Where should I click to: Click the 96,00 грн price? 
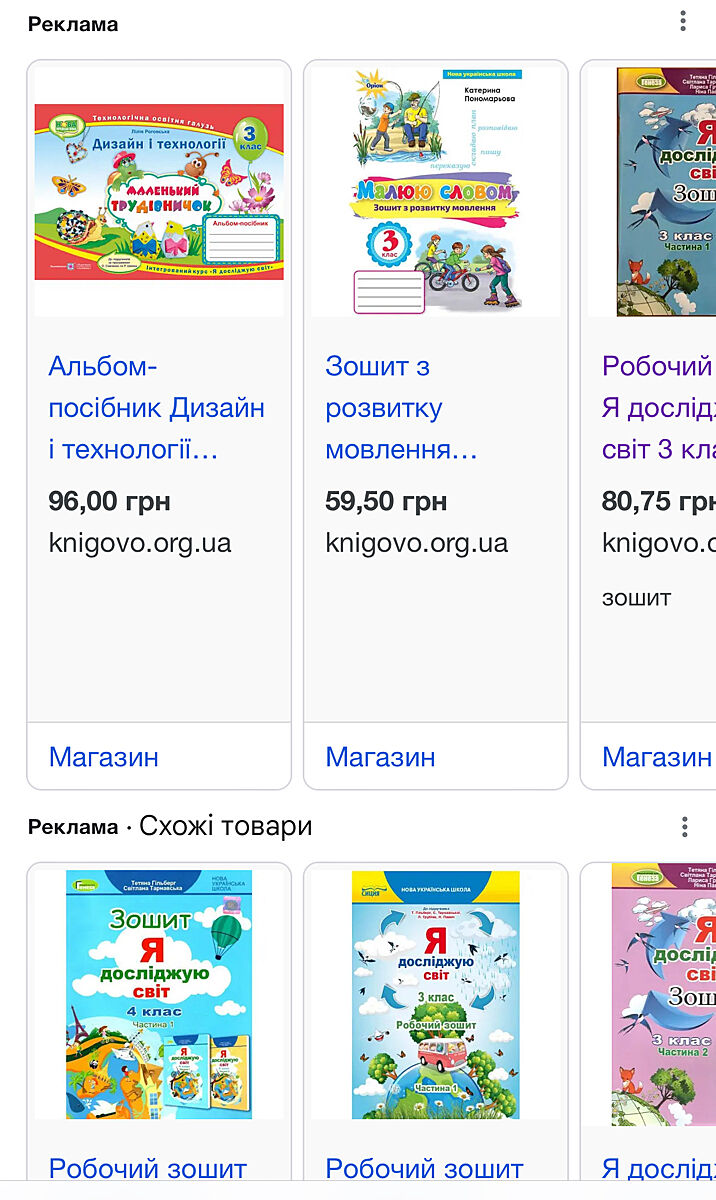click(109, 501)
